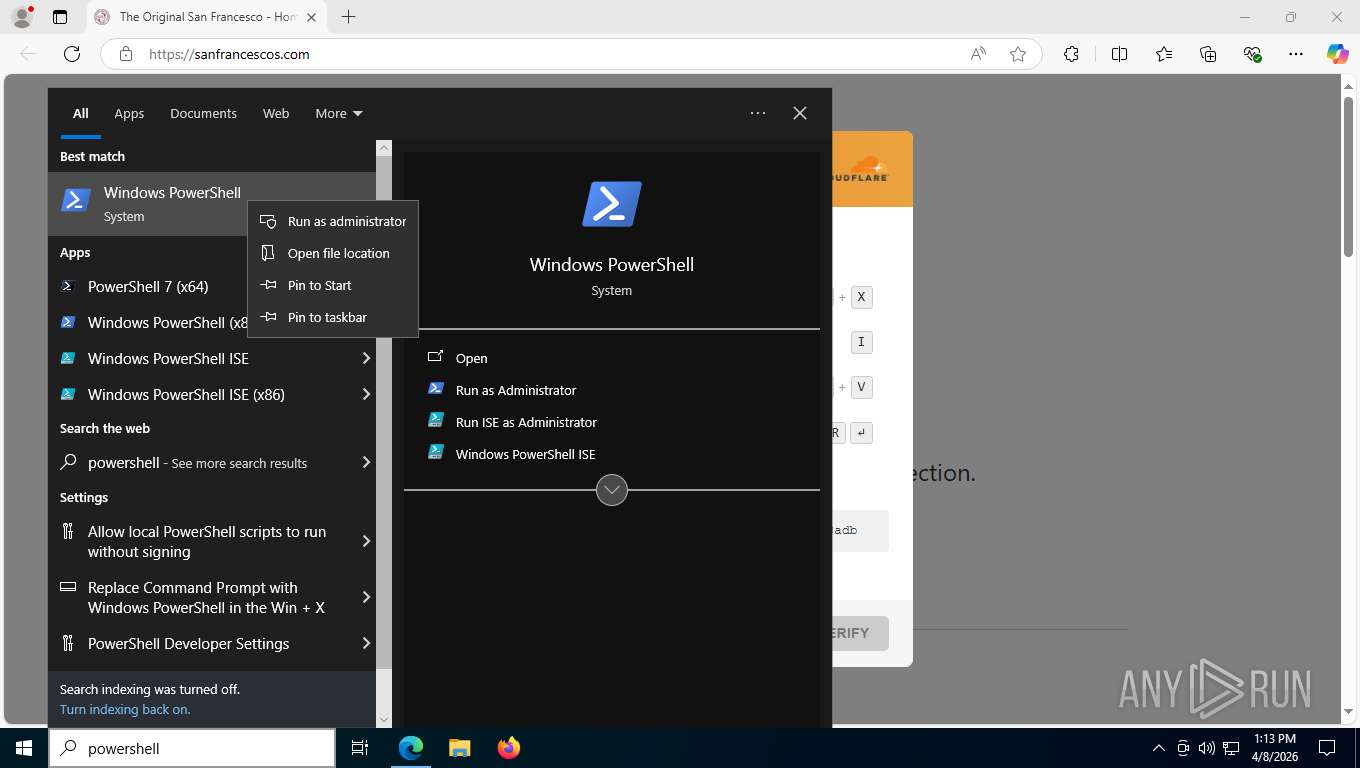Open File Explorer from taskbar
Viewport: 1360px width, 768px height.
coord(459,748)
